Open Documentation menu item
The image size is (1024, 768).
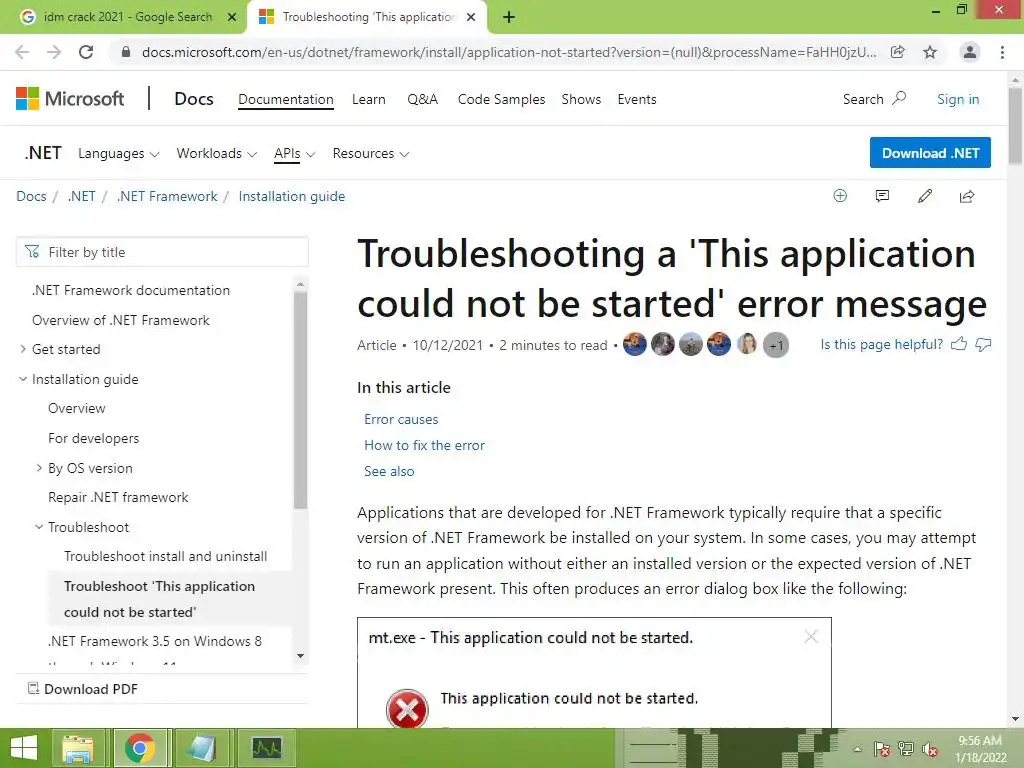tap(285, 99)
